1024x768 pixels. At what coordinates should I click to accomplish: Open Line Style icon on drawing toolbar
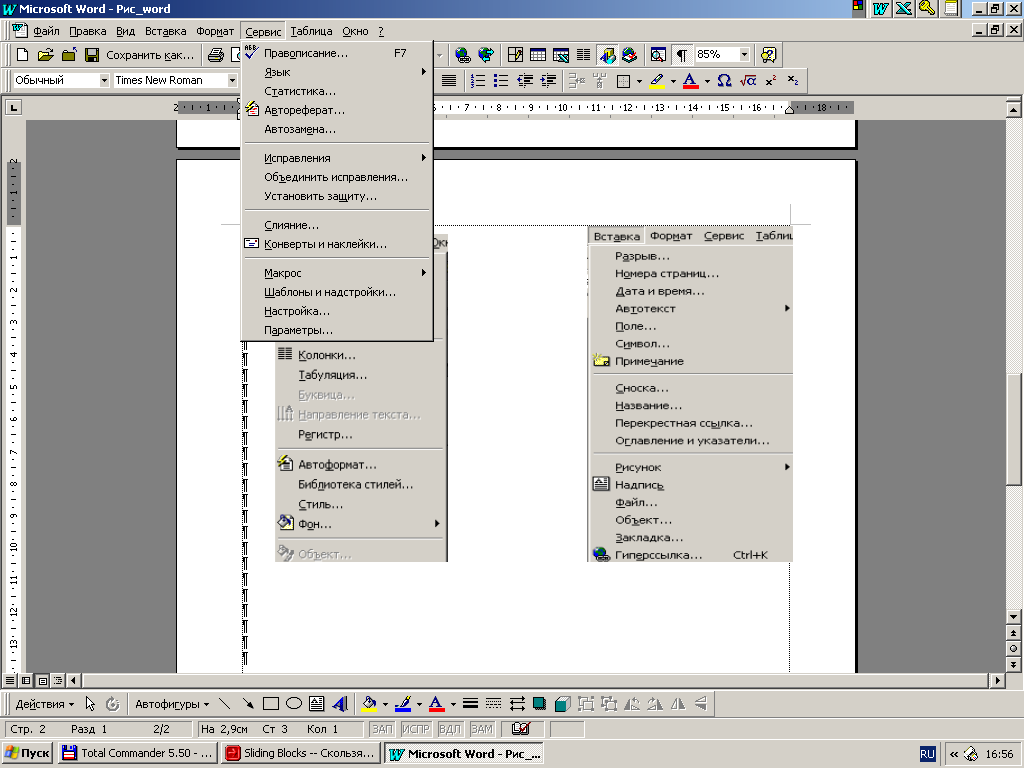click(470, 704)
